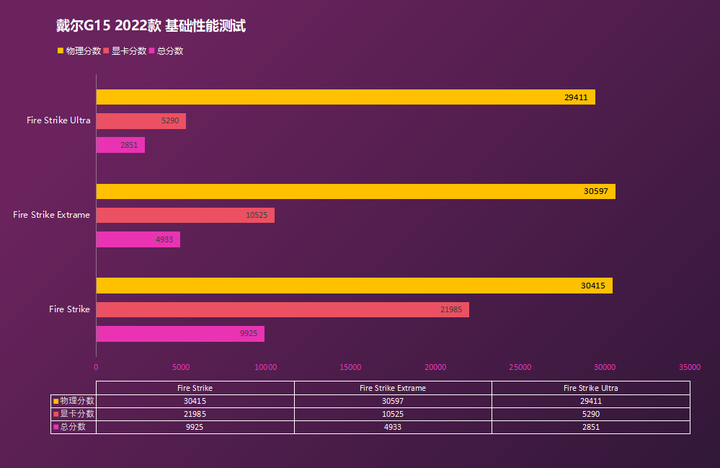Click the red 显卡分数 legend swatch at top

[106, 51]
